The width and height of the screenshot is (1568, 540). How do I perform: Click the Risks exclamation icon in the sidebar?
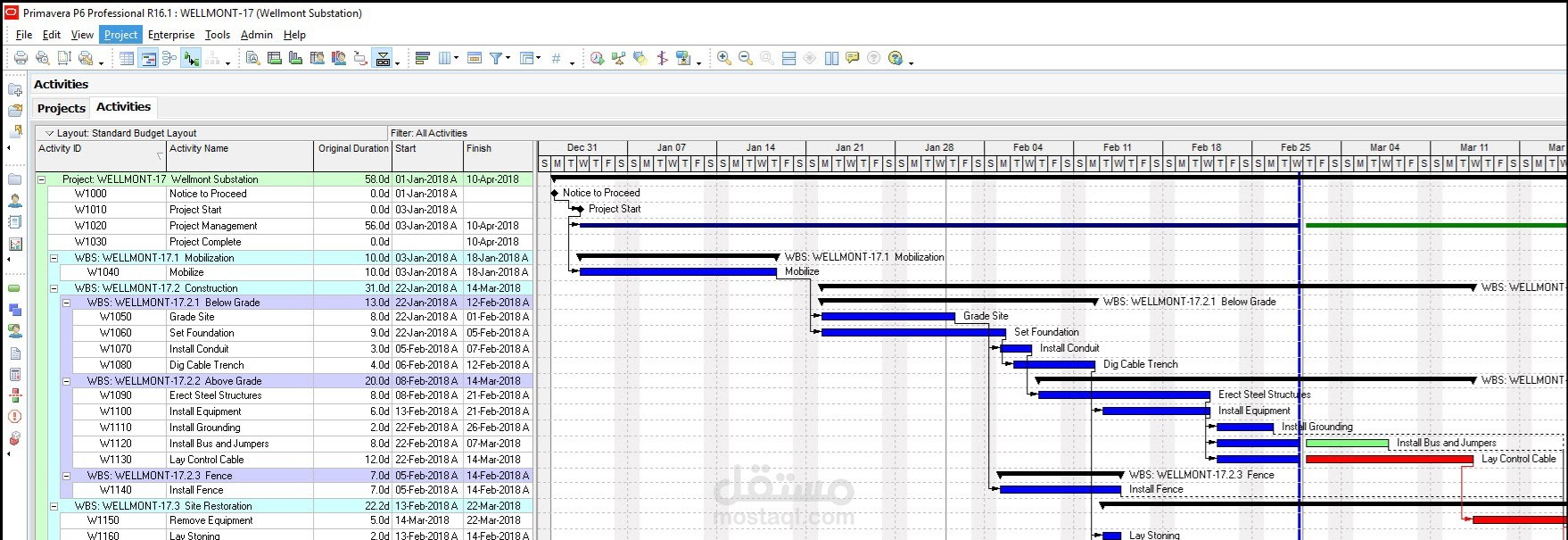pos(14,417)
